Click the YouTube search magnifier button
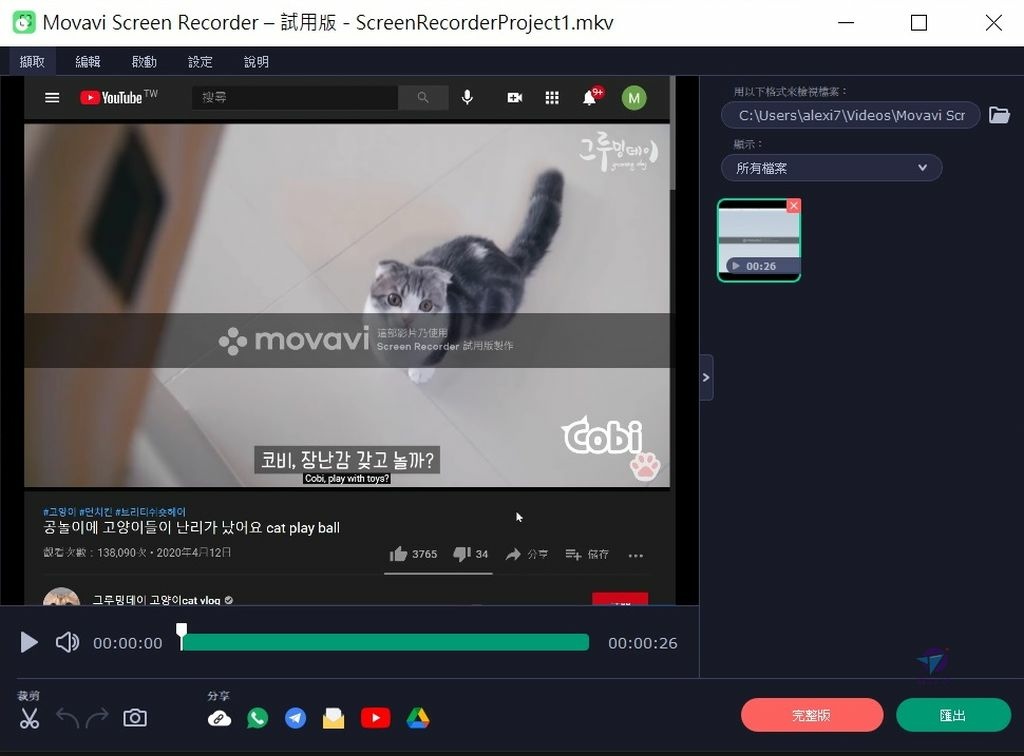The image size is (1024, 756). 423,97
